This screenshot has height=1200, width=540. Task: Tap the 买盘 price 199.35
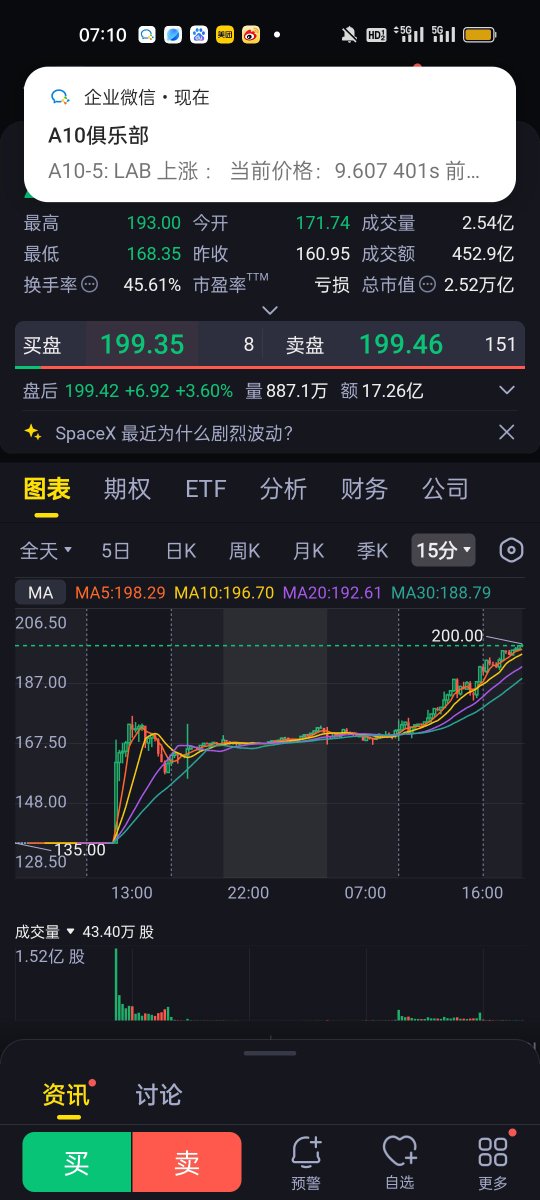click(143, 345)
